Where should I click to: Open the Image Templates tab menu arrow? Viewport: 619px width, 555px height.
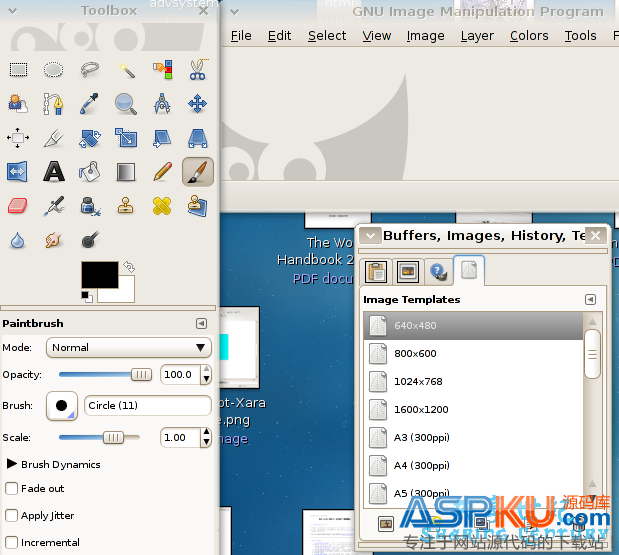[x=590, y=300]
